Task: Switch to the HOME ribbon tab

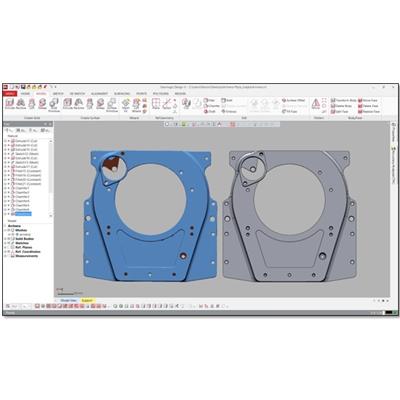Action: 26,94
